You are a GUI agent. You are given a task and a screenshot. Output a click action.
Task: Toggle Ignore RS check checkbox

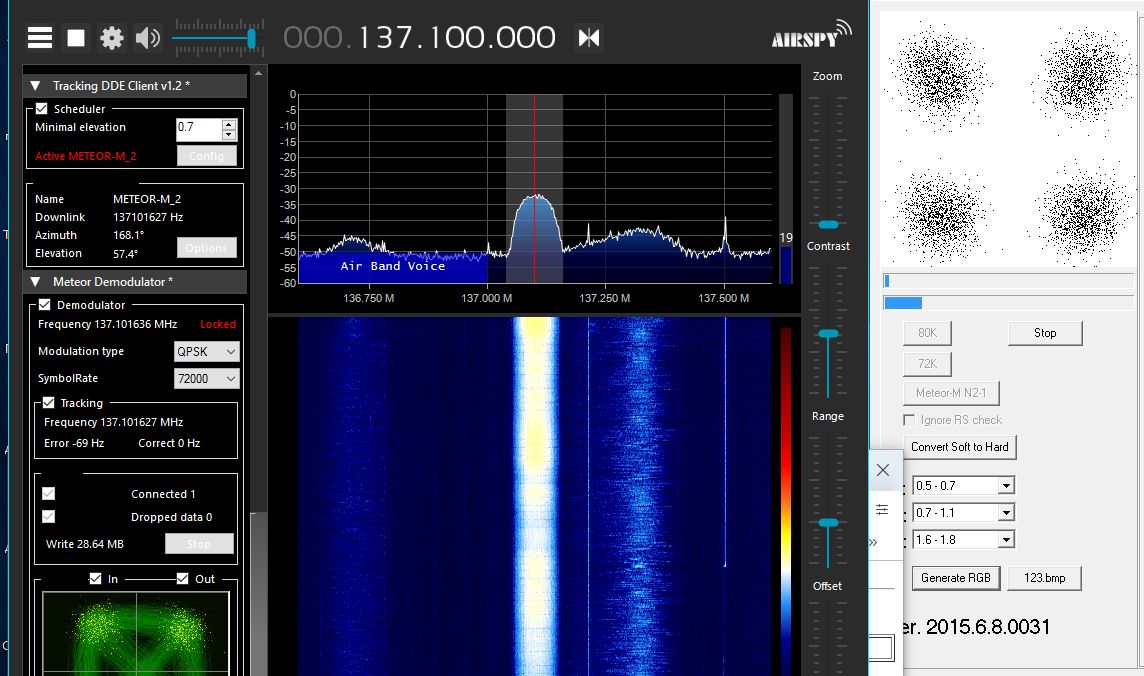click(x=909, y=420)
